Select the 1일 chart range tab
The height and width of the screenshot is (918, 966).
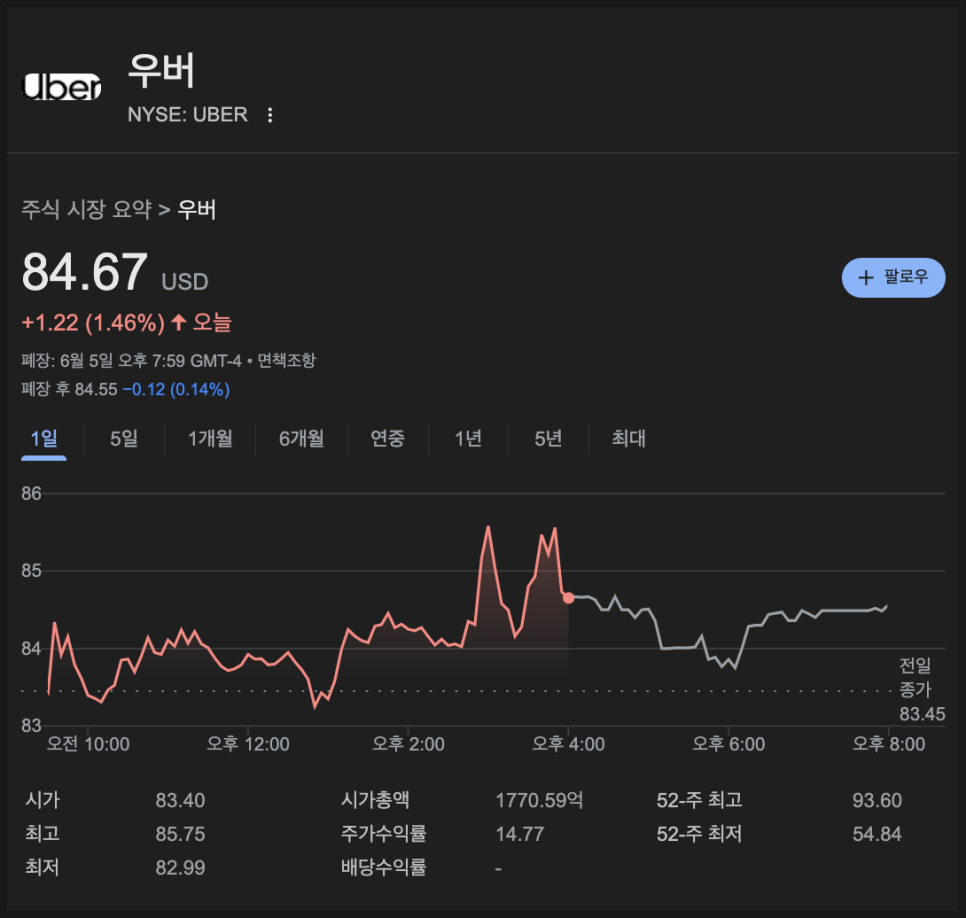pos(44,439)
